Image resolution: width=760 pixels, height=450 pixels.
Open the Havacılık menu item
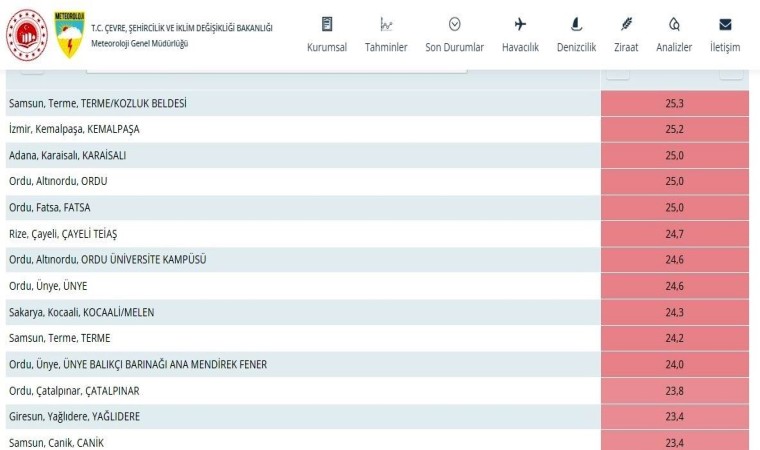pyautogui.click(x=520, y=47)
